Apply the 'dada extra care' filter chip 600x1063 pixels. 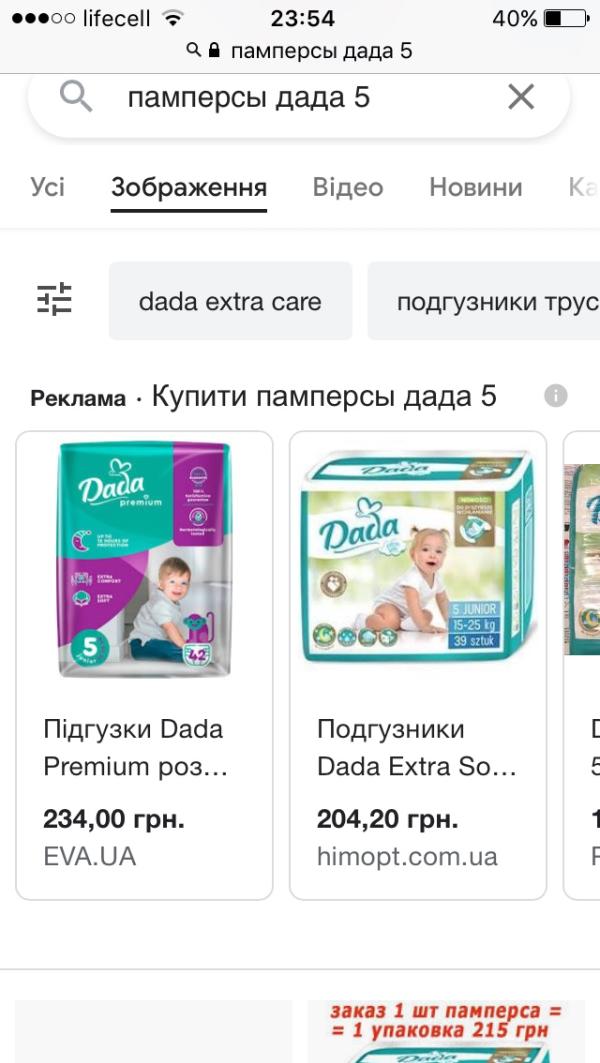pos(231,301)
